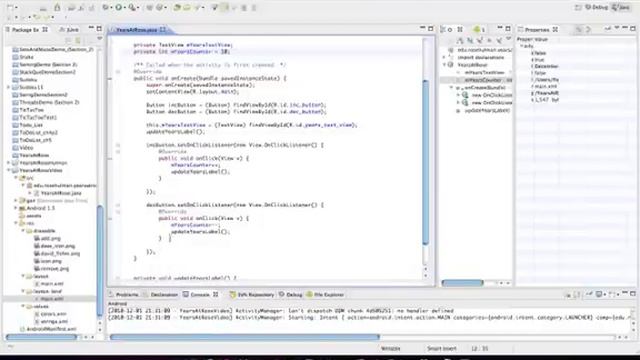
Task: Minimize the editor area
Action: click(422, 29)
